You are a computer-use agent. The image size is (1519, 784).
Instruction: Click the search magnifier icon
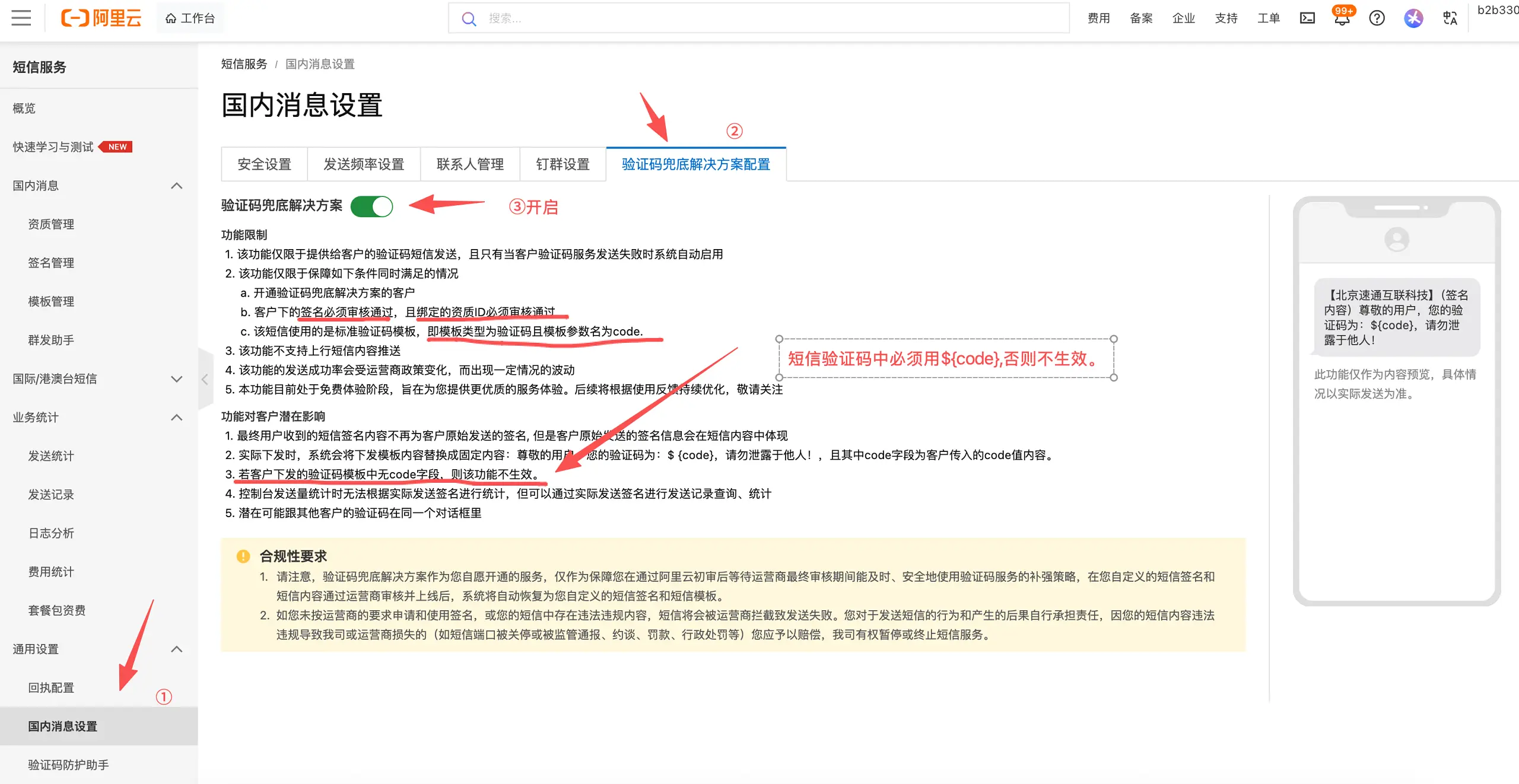pos(469,18)
